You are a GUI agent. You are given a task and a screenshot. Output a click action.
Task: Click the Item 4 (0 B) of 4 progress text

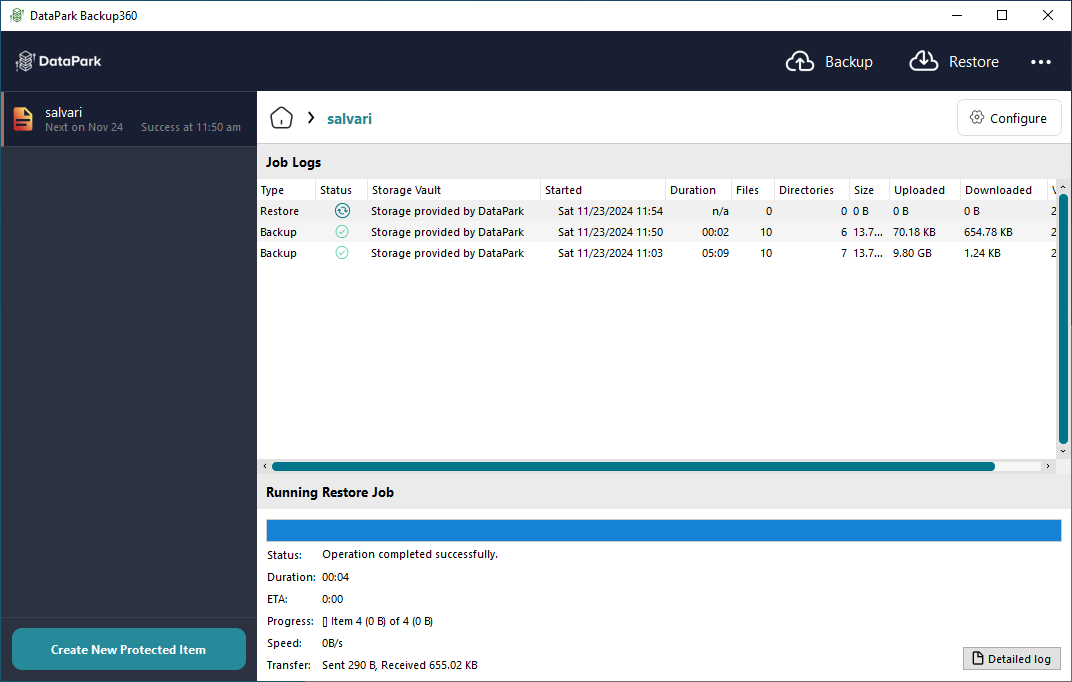click(x=377, y=621)
